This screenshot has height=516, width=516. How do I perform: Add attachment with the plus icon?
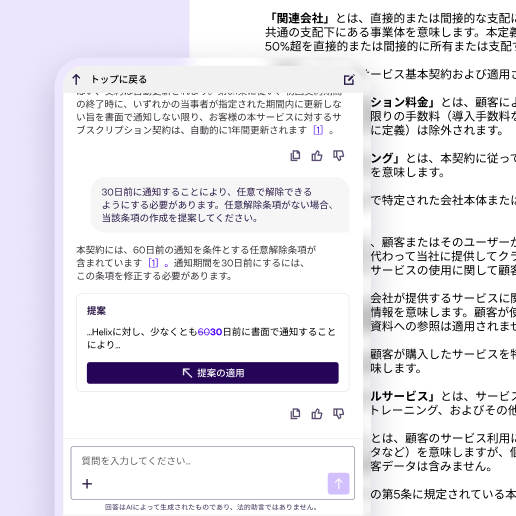87,484
